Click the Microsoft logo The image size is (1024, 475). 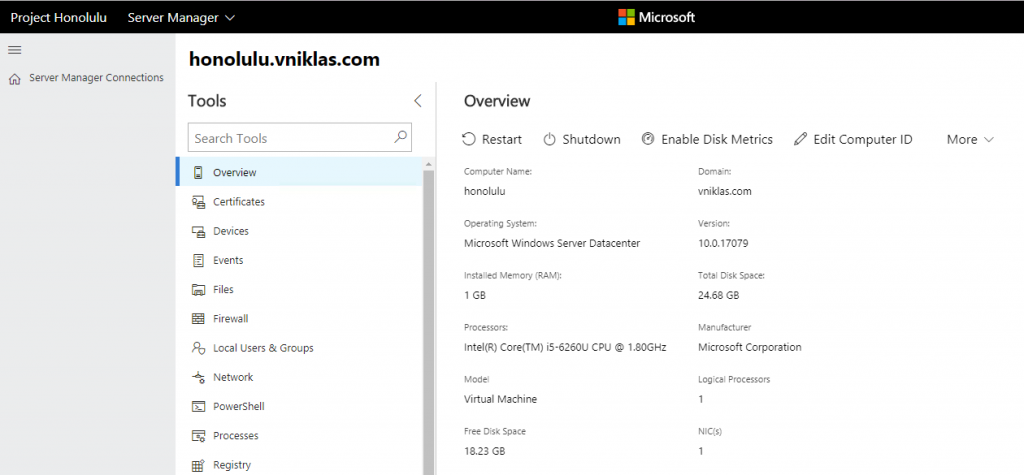click(656, 17)
